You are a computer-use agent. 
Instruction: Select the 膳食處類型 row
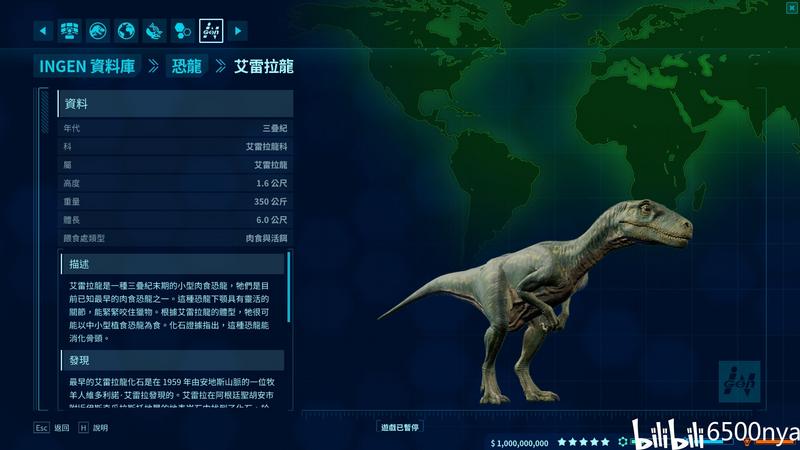coord(175,238)
